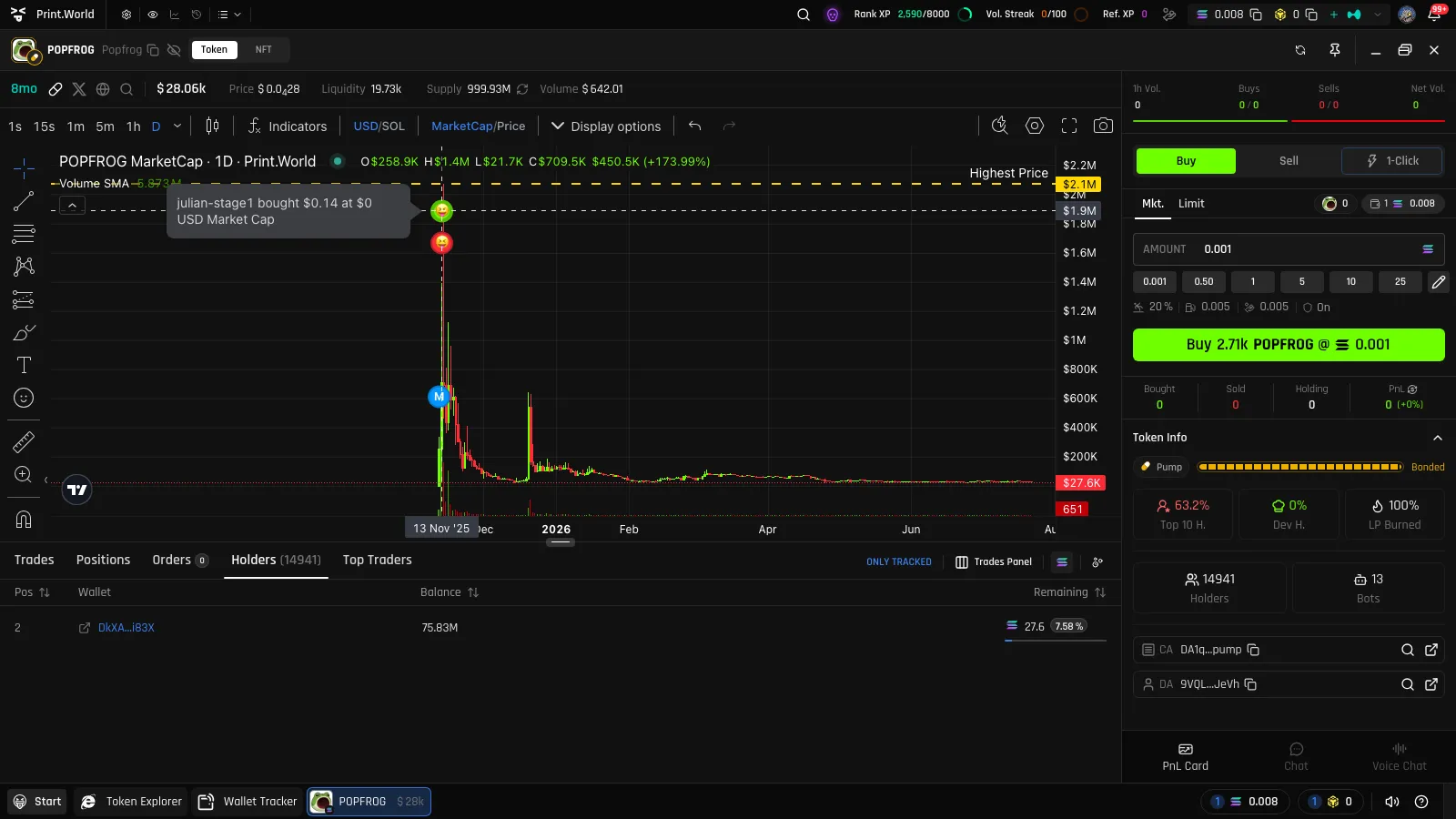Open the history clock icon in top bar
The height and width of the screenshot is (819, 1456).
(x=196, y=15)
